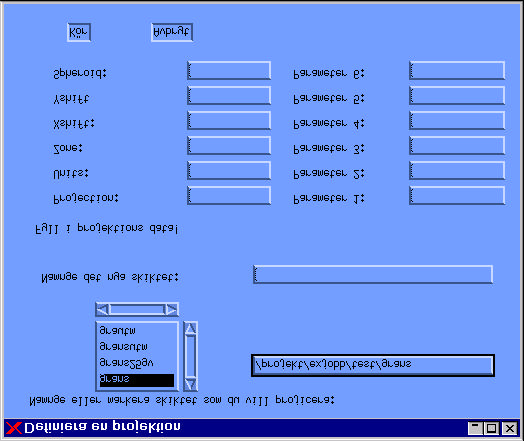Select grautm in the layer list
524x441 pixels.
[x=137, y=331]
